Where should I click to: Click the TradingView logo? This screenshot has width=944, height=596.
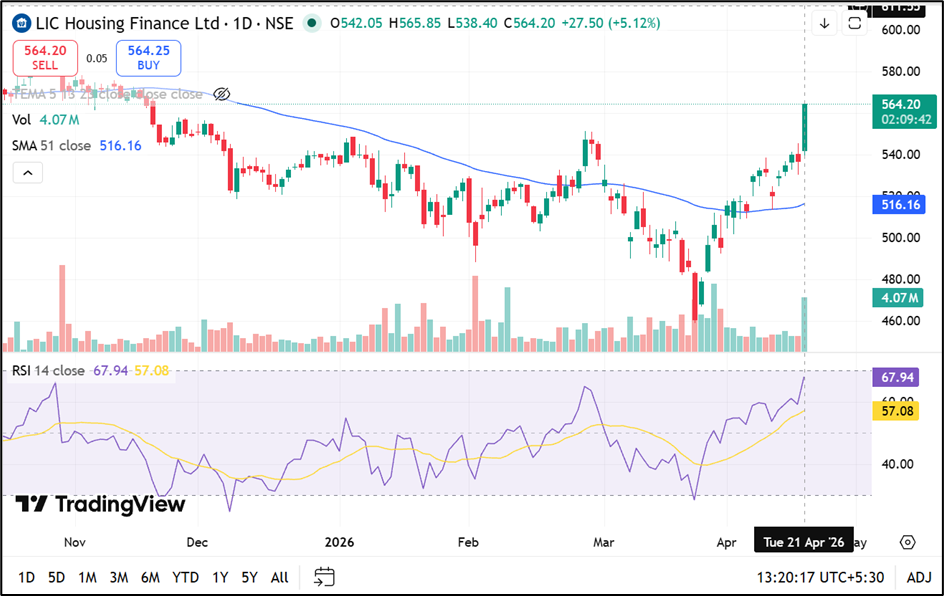101,504
